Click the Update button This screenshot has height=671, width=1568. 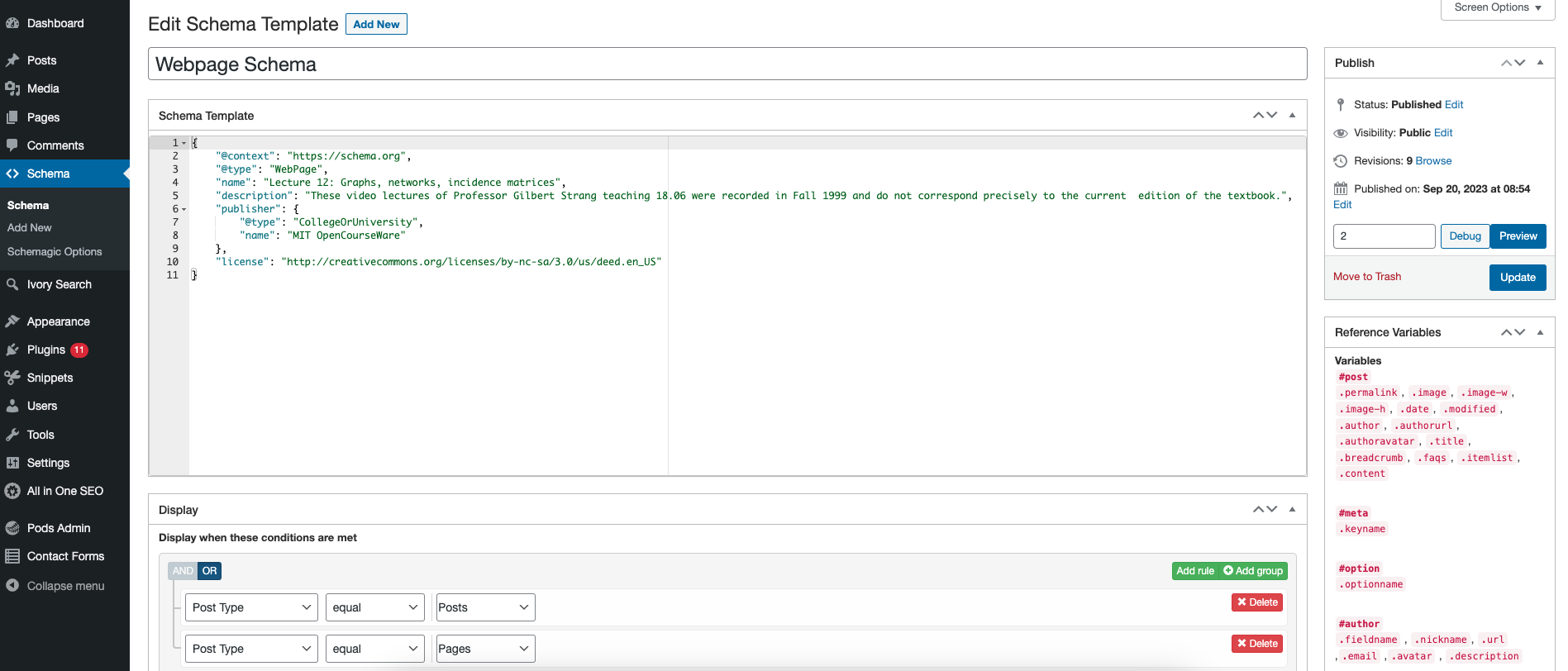[1518, 278]
